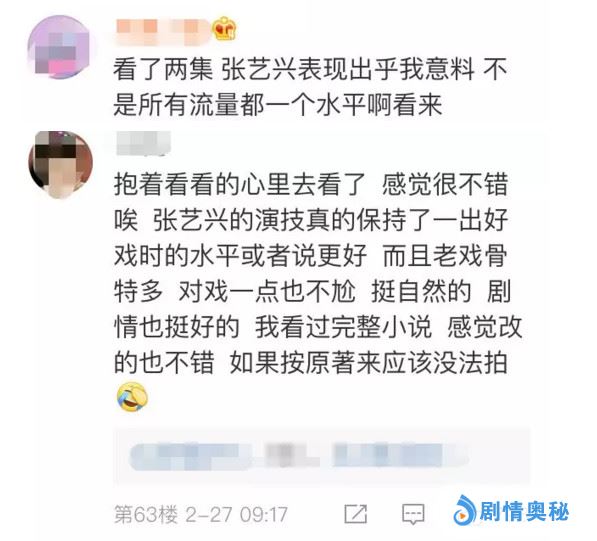Select the line 是所有流量都一个水平啊看来

coord(278,104)
